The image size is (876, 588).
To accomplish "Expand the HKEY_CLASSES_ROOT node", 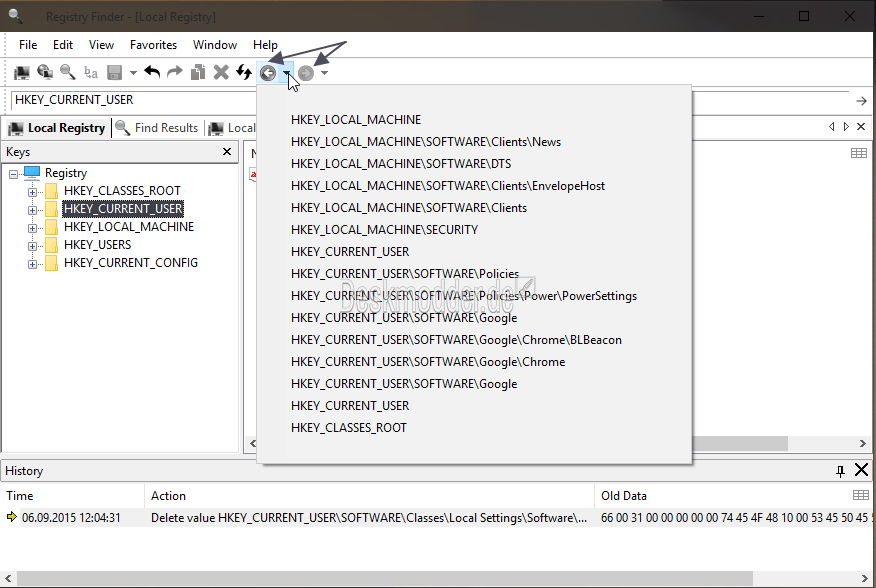I will [x=32, y=192].
